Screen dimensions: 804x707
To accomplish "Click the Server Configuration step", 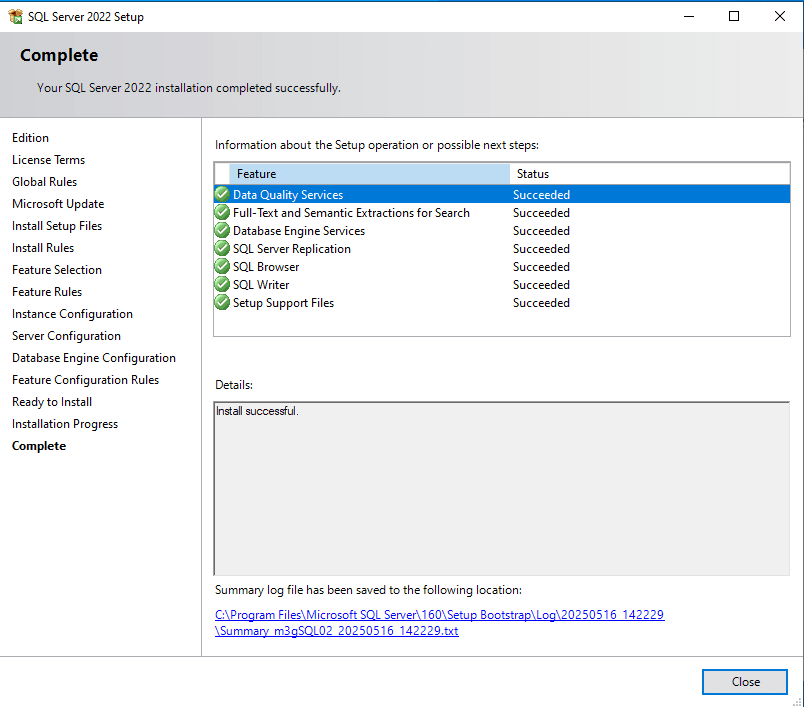I will (x=66, y=336).
